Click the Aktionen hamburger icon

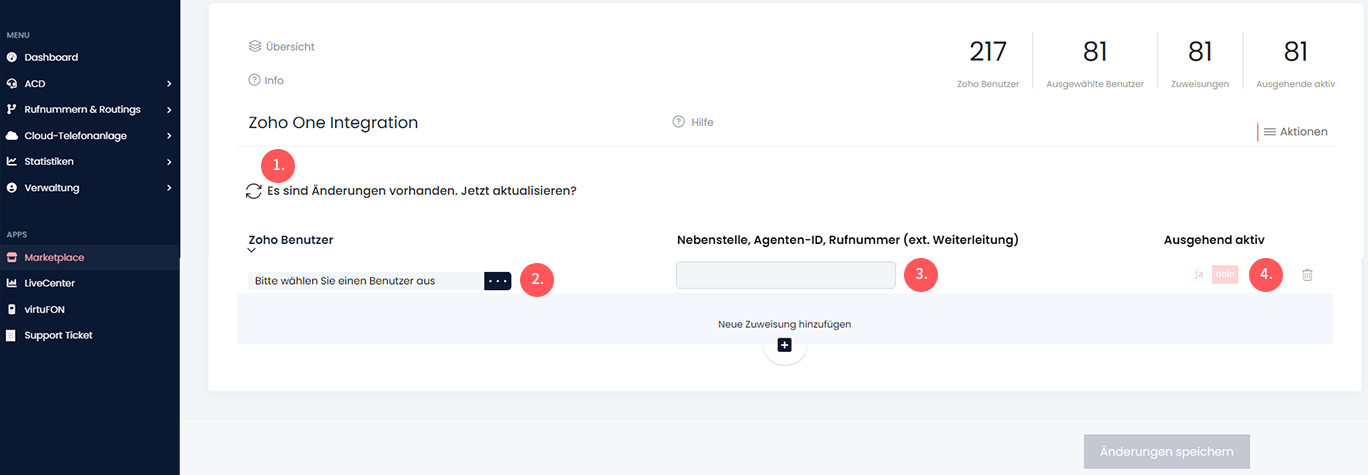[1270, 131]
